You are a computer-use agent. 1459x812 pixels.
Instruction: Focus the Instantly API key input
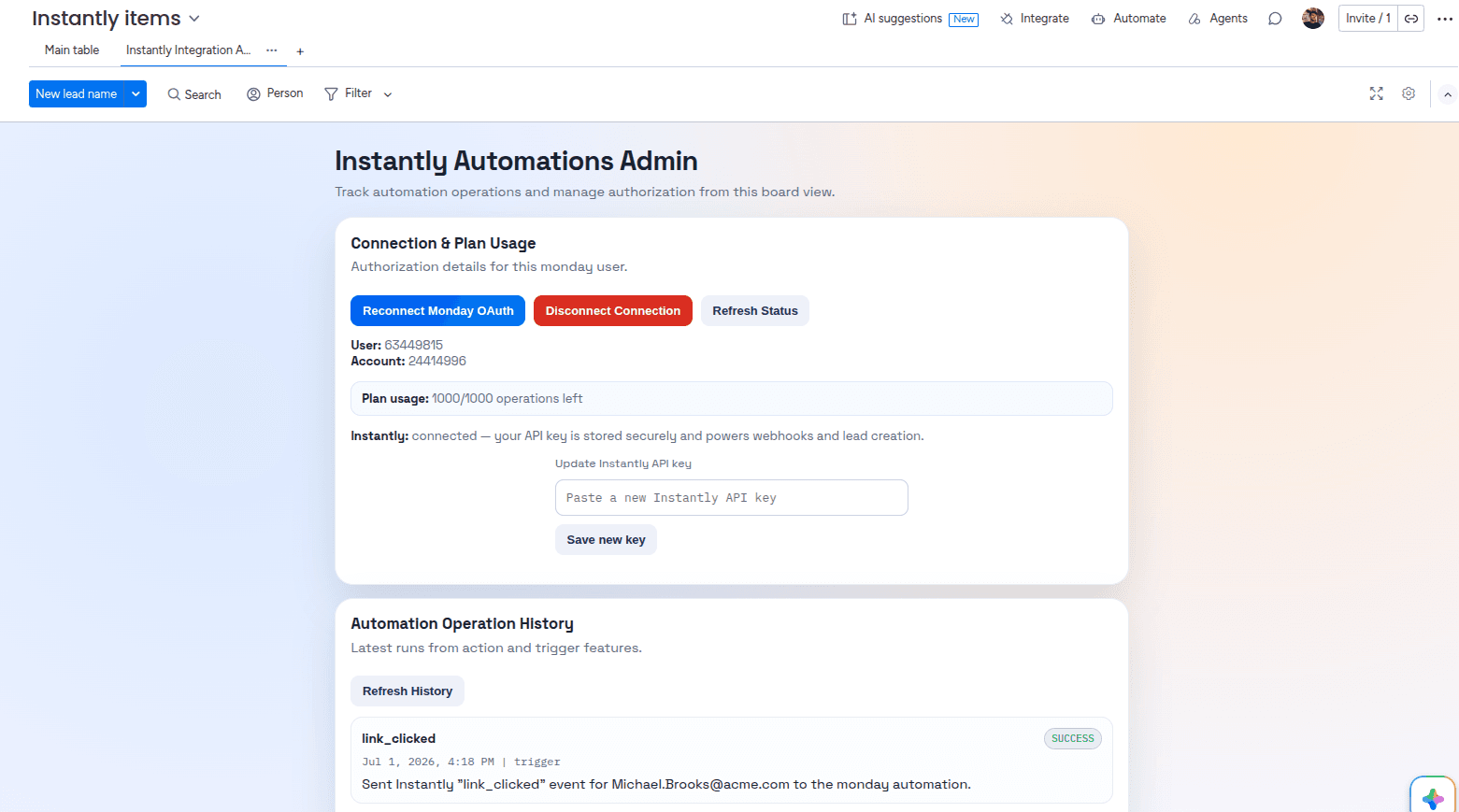(731, 498)
